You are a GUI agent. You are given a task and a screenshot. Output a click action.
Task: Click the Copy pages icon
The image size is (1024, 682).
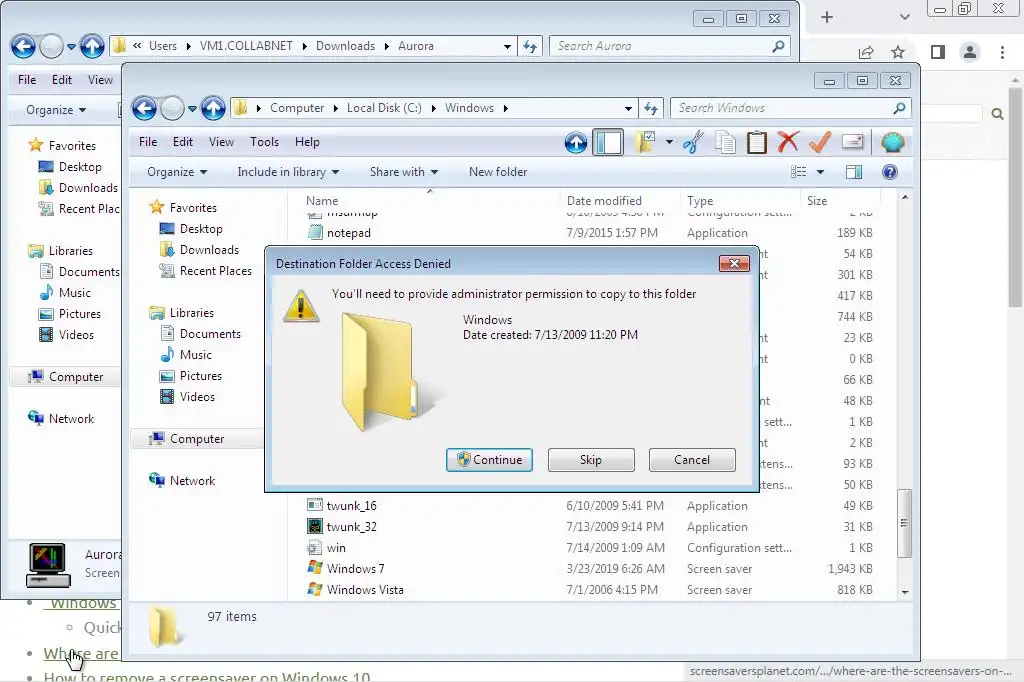coord(725,142)
